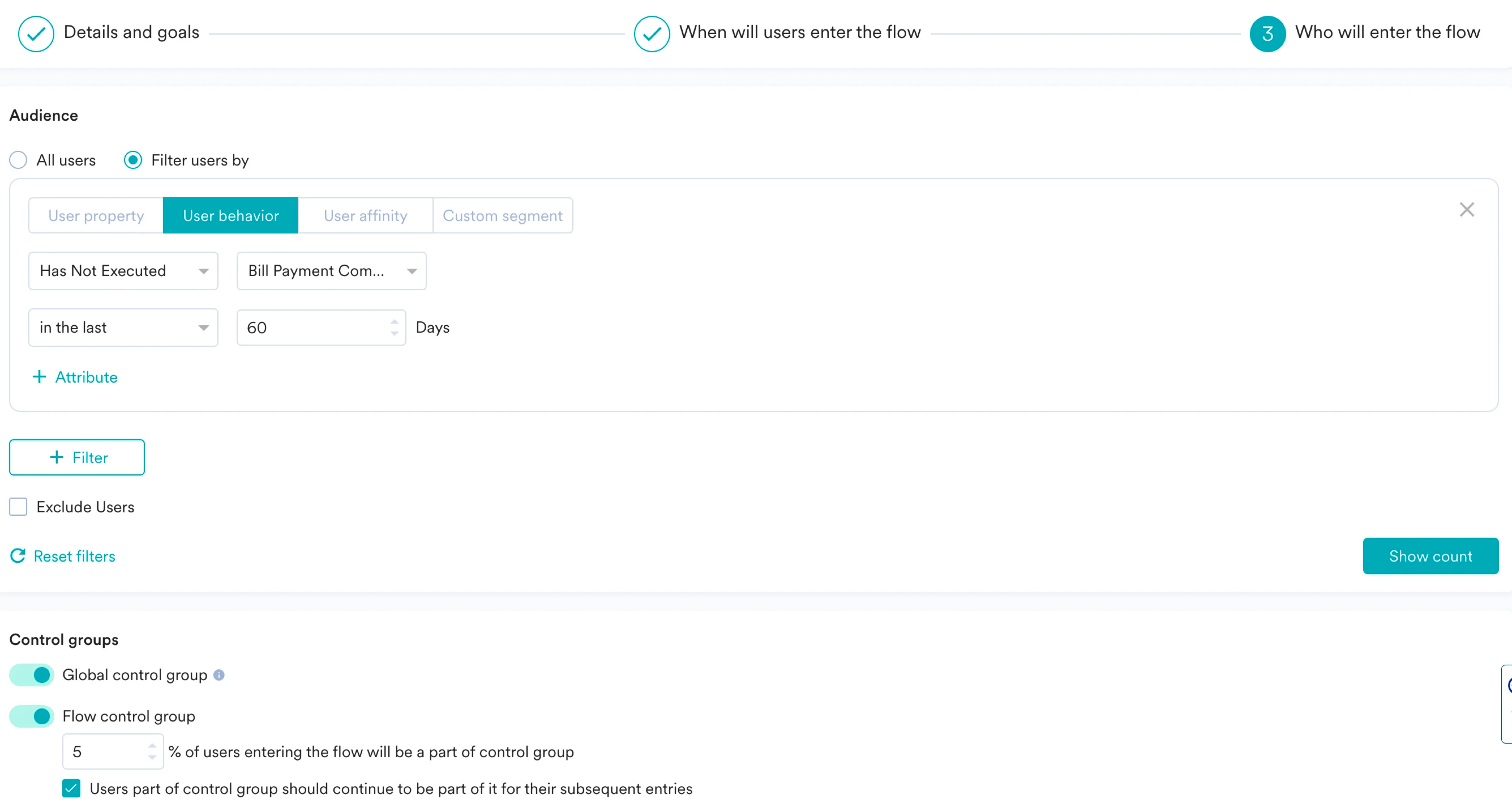Image resolution: width=1512 pixels, height=811 pixels.
Task: Select the All users radio button
Action: (x=18, y=160)
